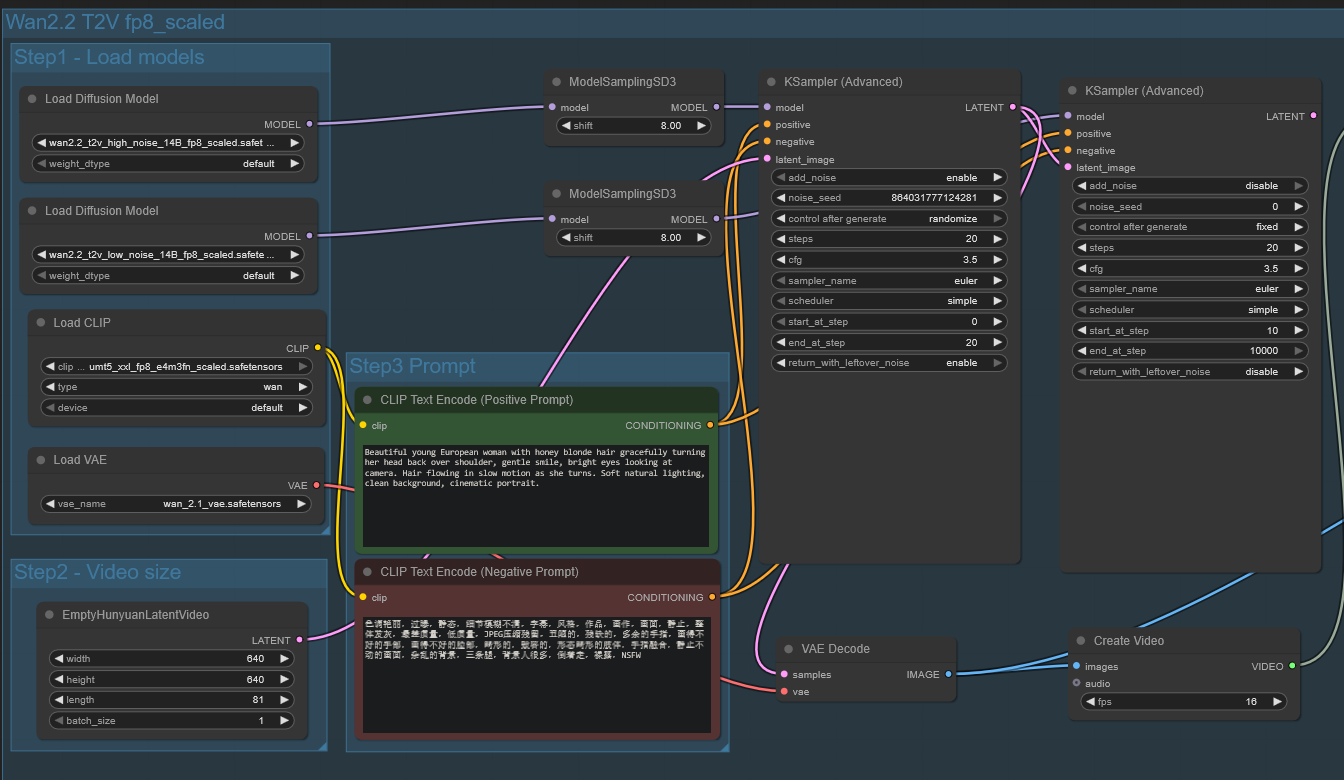
Task: Open the sampler_name dropdown in the left KSampler
Action: click(888, 281)
